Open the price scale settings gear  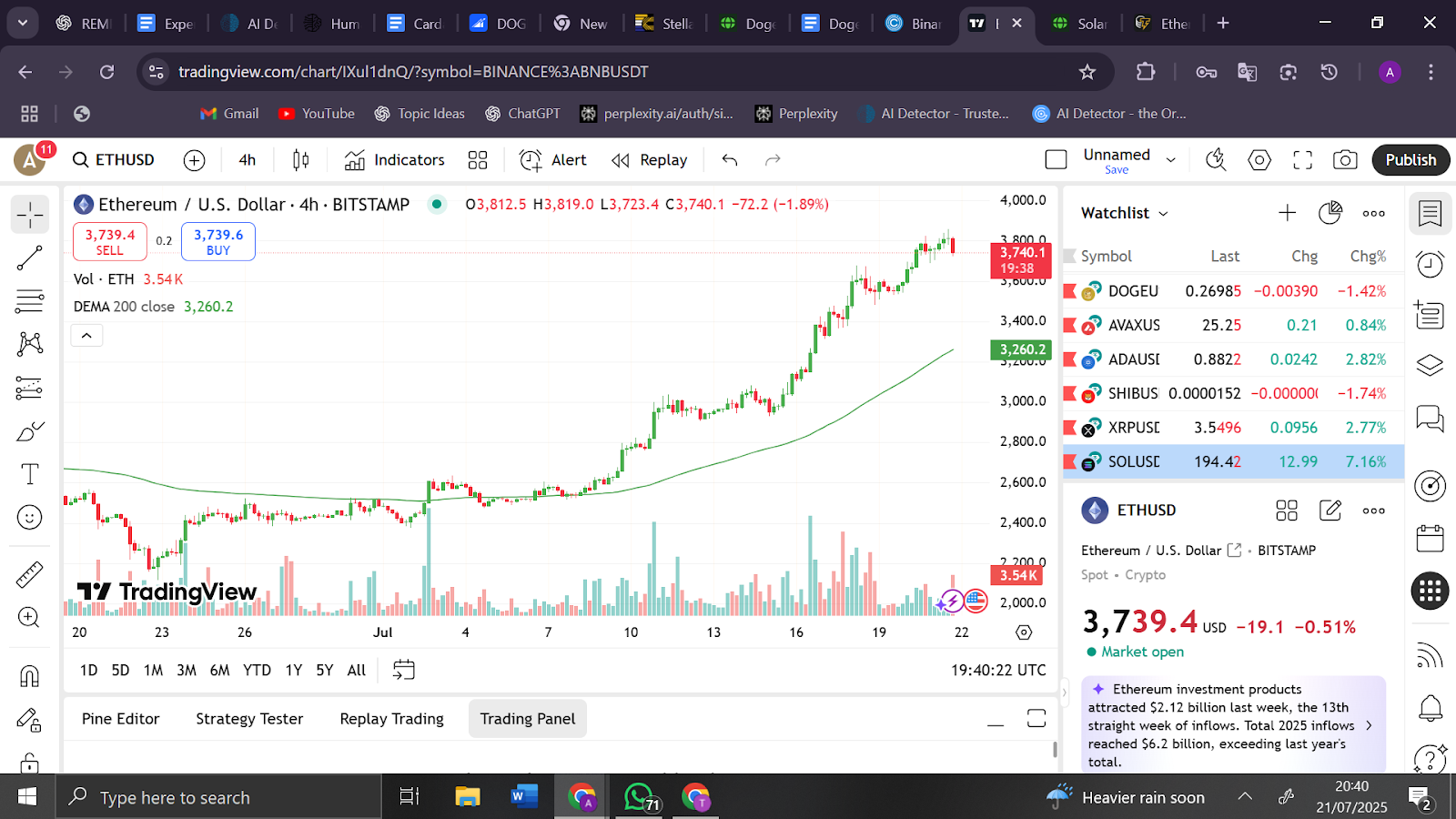click(x=1024, y=632)
